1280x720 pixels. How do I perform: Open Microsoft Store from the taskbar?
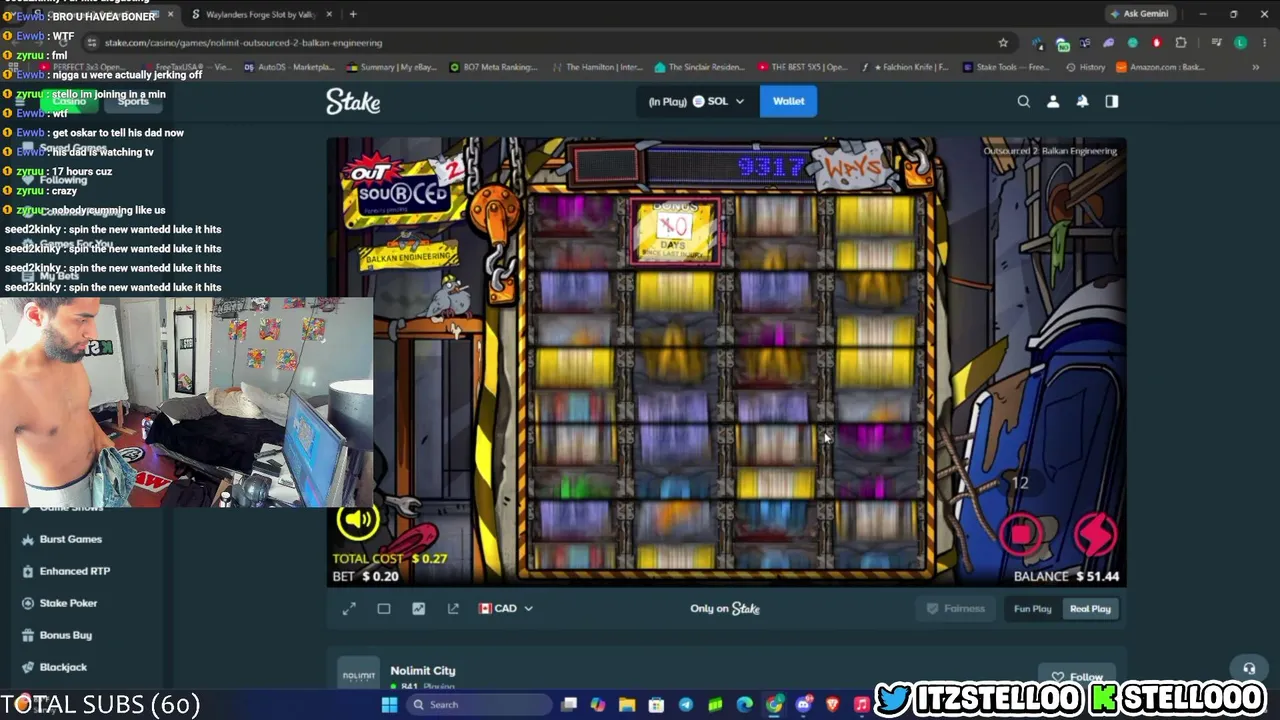(x=657, y=705)
